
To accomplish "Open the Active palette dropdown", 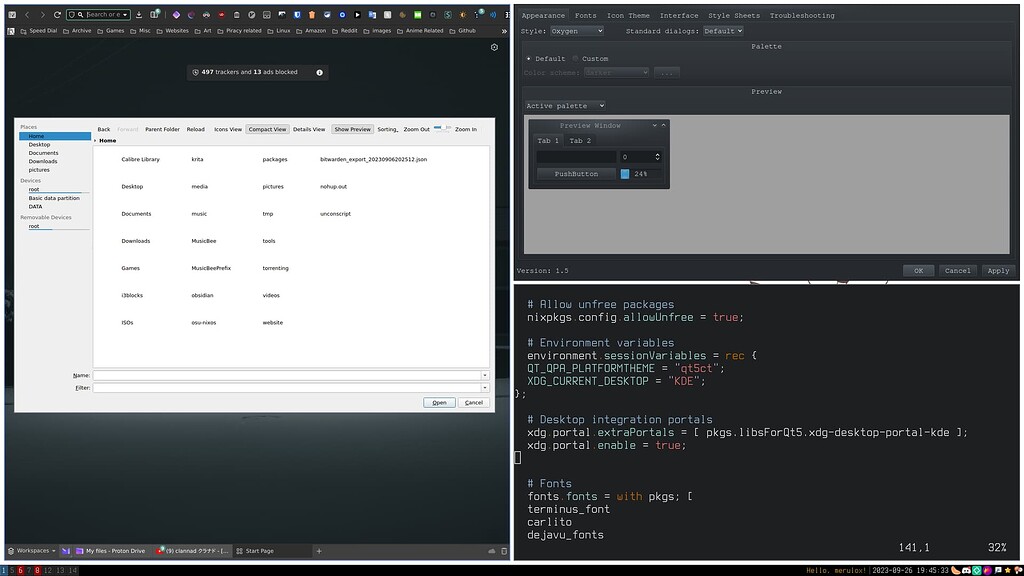I will pyautogui.click(x=565, y=105).
